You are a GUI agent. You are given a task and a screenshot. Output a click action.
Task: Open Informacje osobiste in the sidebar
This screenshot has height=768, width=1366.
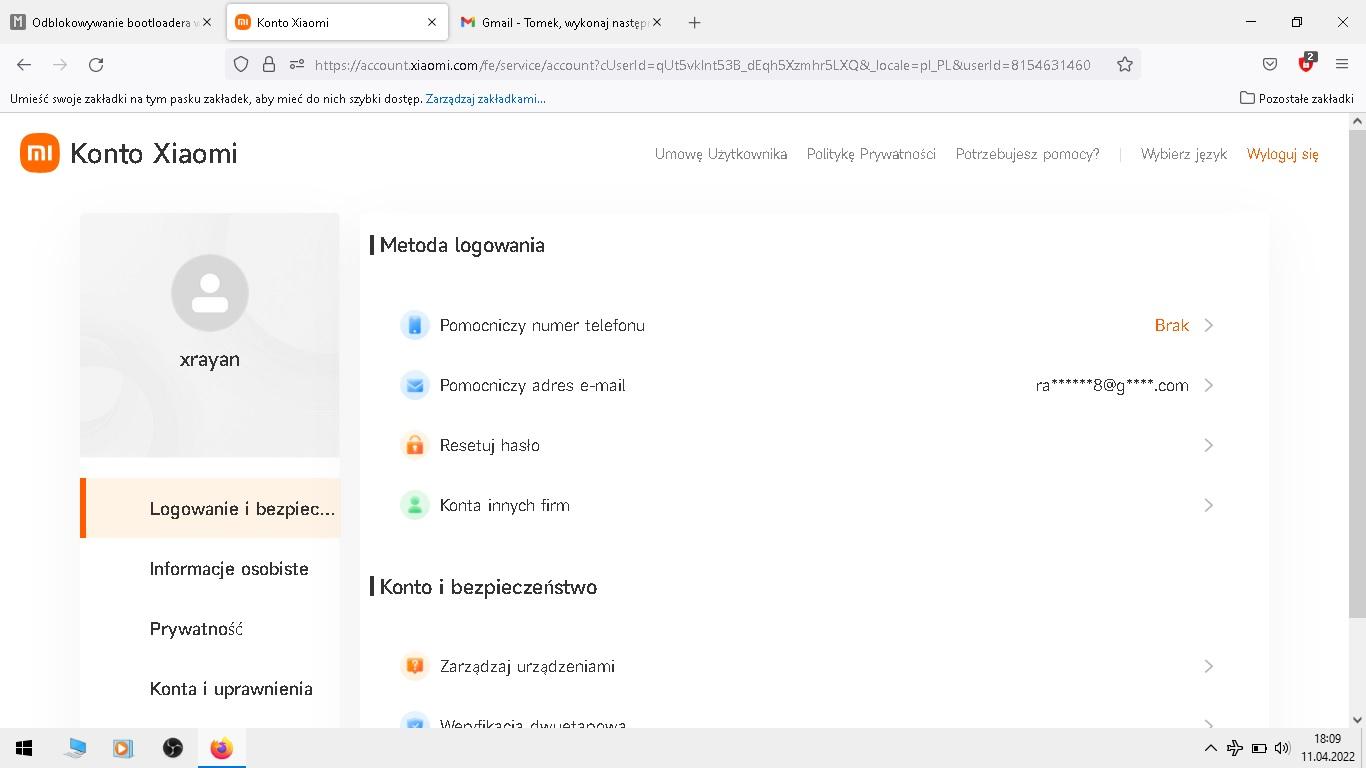[229, 569]
